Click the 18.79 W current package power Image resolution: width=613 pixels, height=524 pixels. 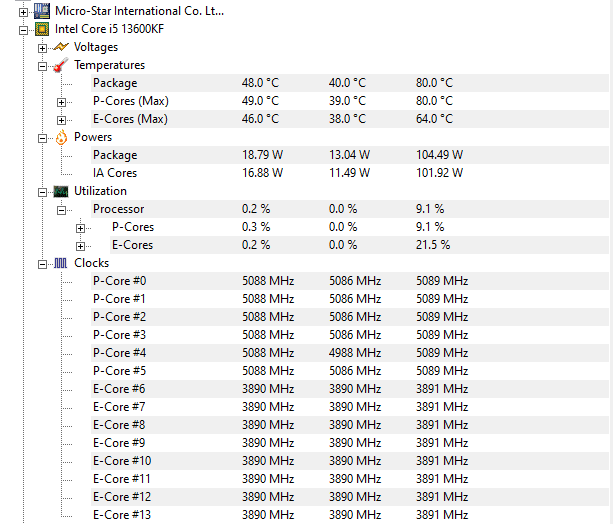[x=262, y=155]
